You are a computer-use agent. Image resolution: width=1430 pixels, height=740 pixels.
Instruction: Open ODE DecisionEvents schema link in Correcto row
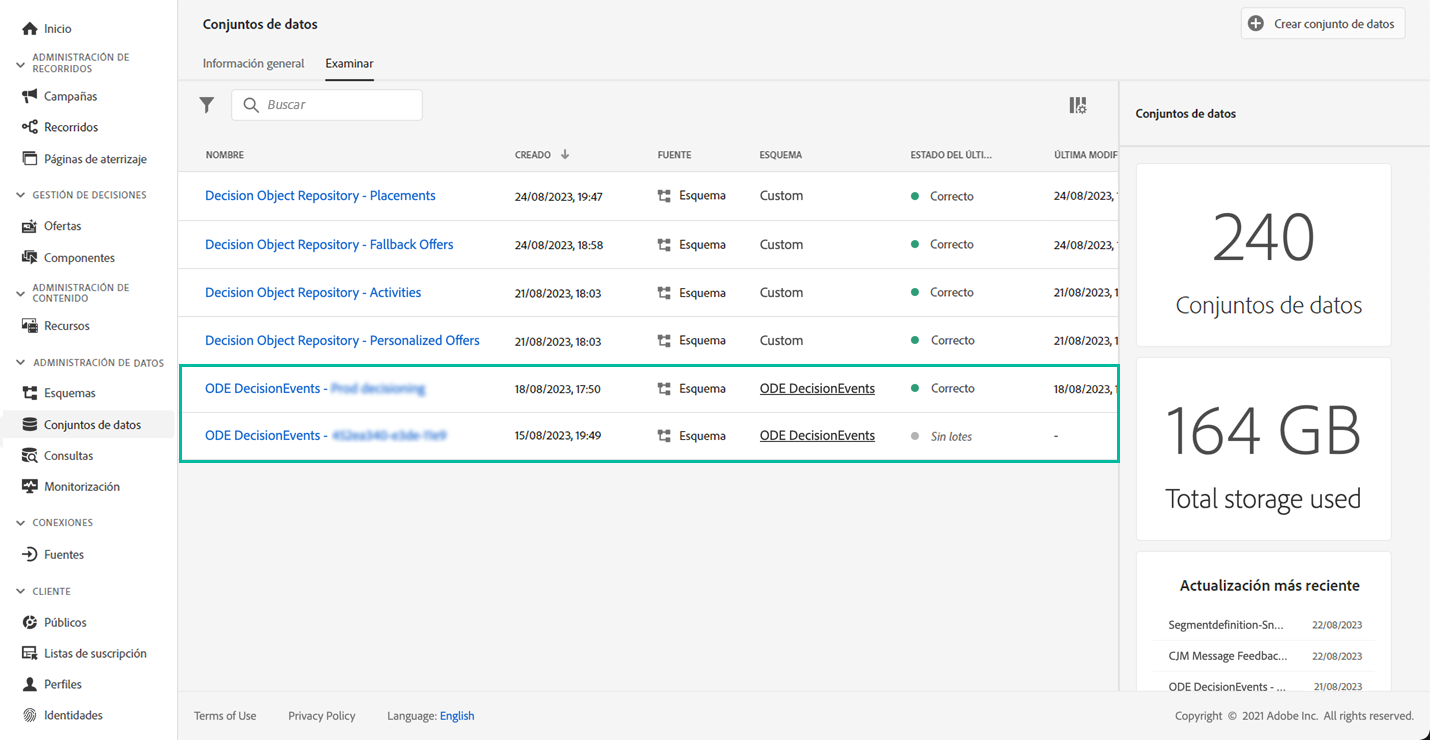[817, 389]
